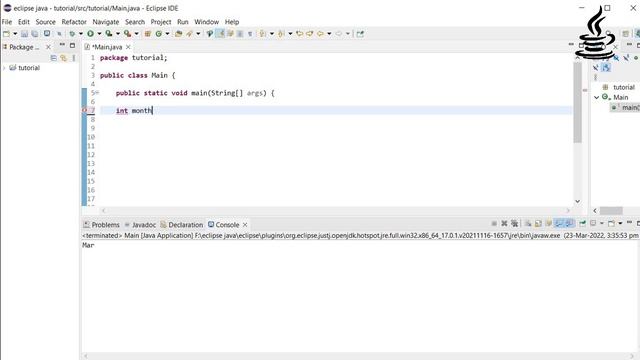
Task: Click the Terminate square in Console toolbar
Action: coord(494,223)
